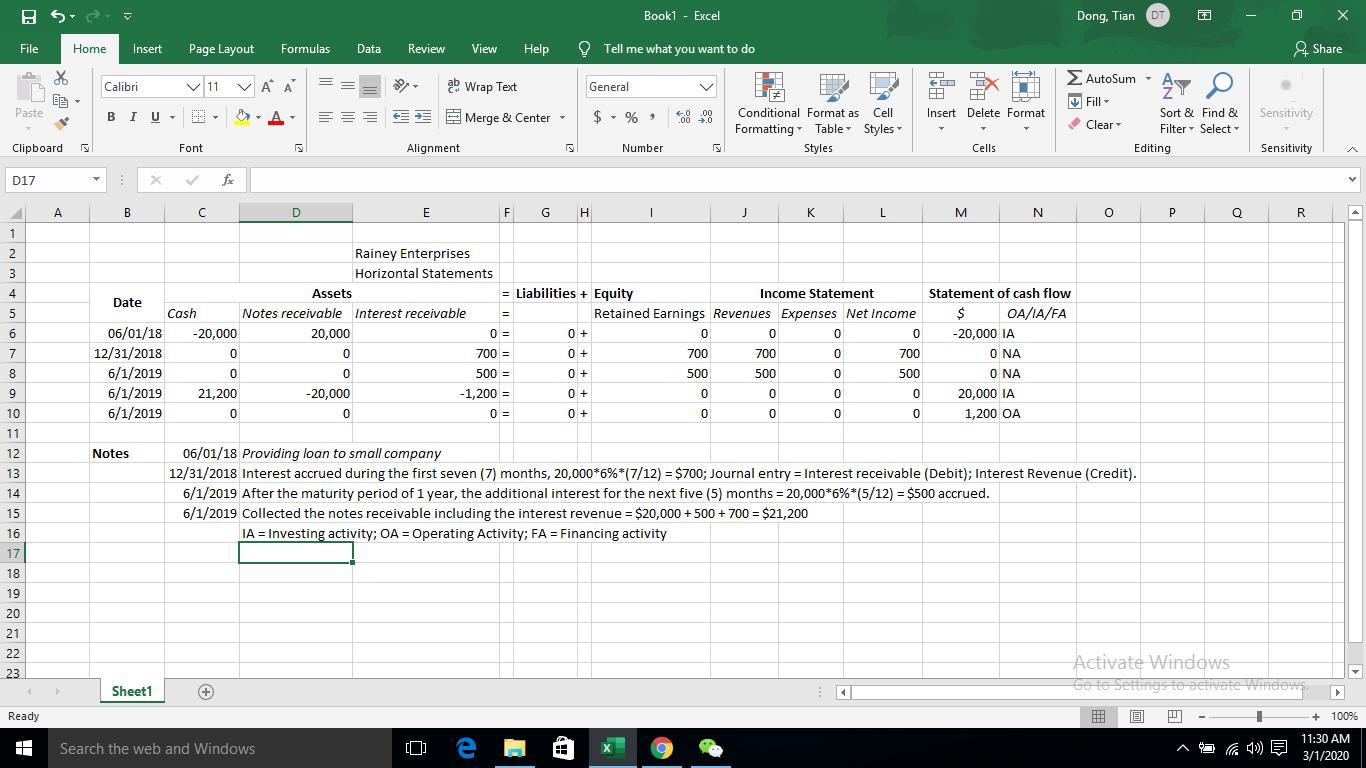Screen dimensions: 1366x768
Task: Switch to the Formulas ribbon tab
Action: coord(305,49)
